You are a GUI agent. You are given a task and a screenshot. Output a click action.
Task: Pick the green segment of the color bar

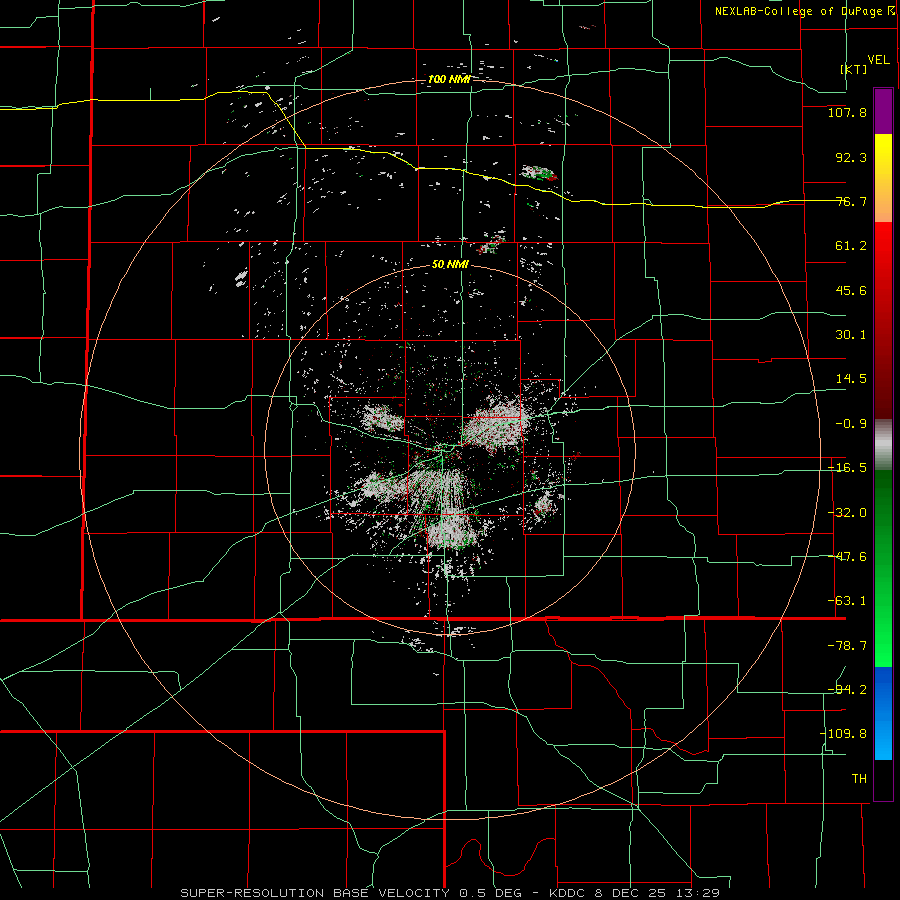[x=883, y=568]
